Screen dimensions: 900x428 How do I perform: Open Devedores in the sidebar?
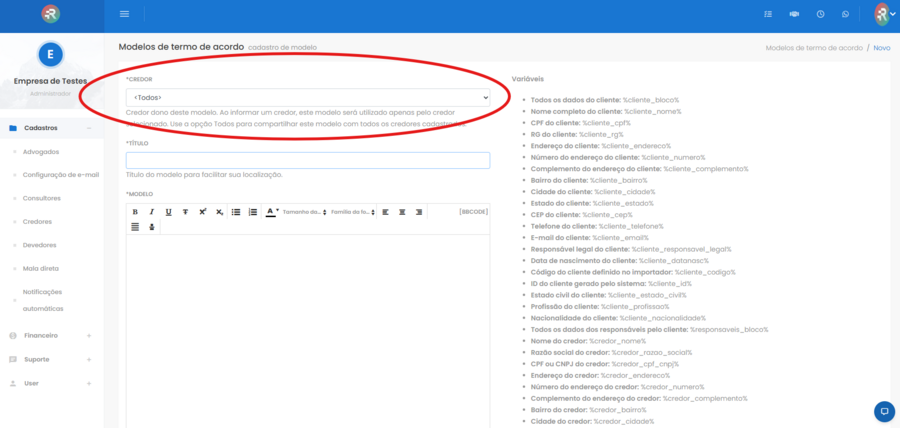(x=40, y=245)
